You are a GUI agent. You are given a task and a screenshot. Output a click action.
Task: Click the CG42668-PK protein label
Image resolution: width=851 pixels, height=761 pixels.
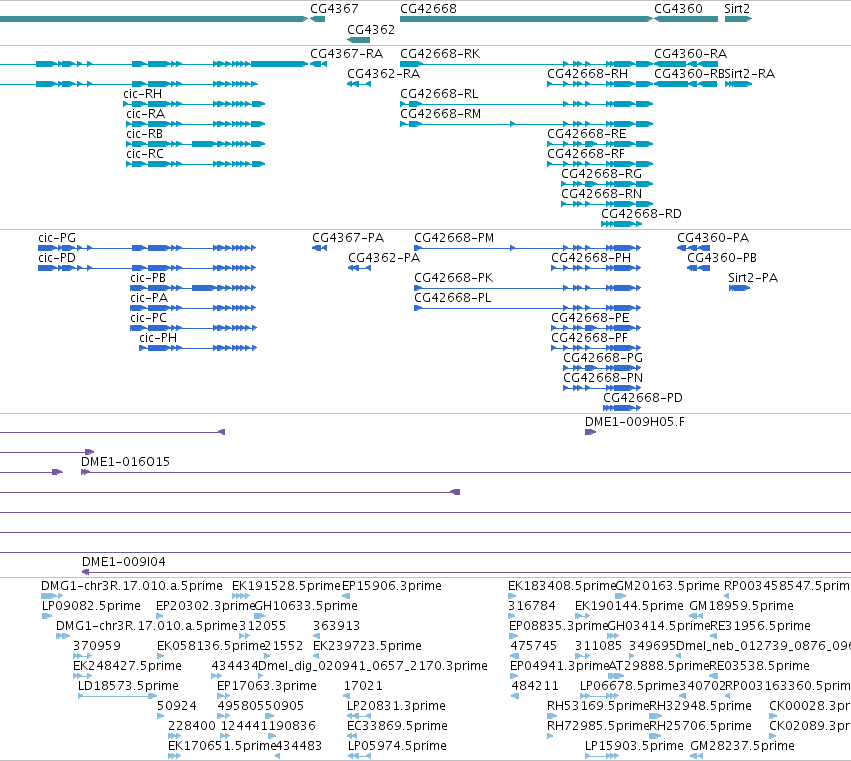click(x=454, y=278)
